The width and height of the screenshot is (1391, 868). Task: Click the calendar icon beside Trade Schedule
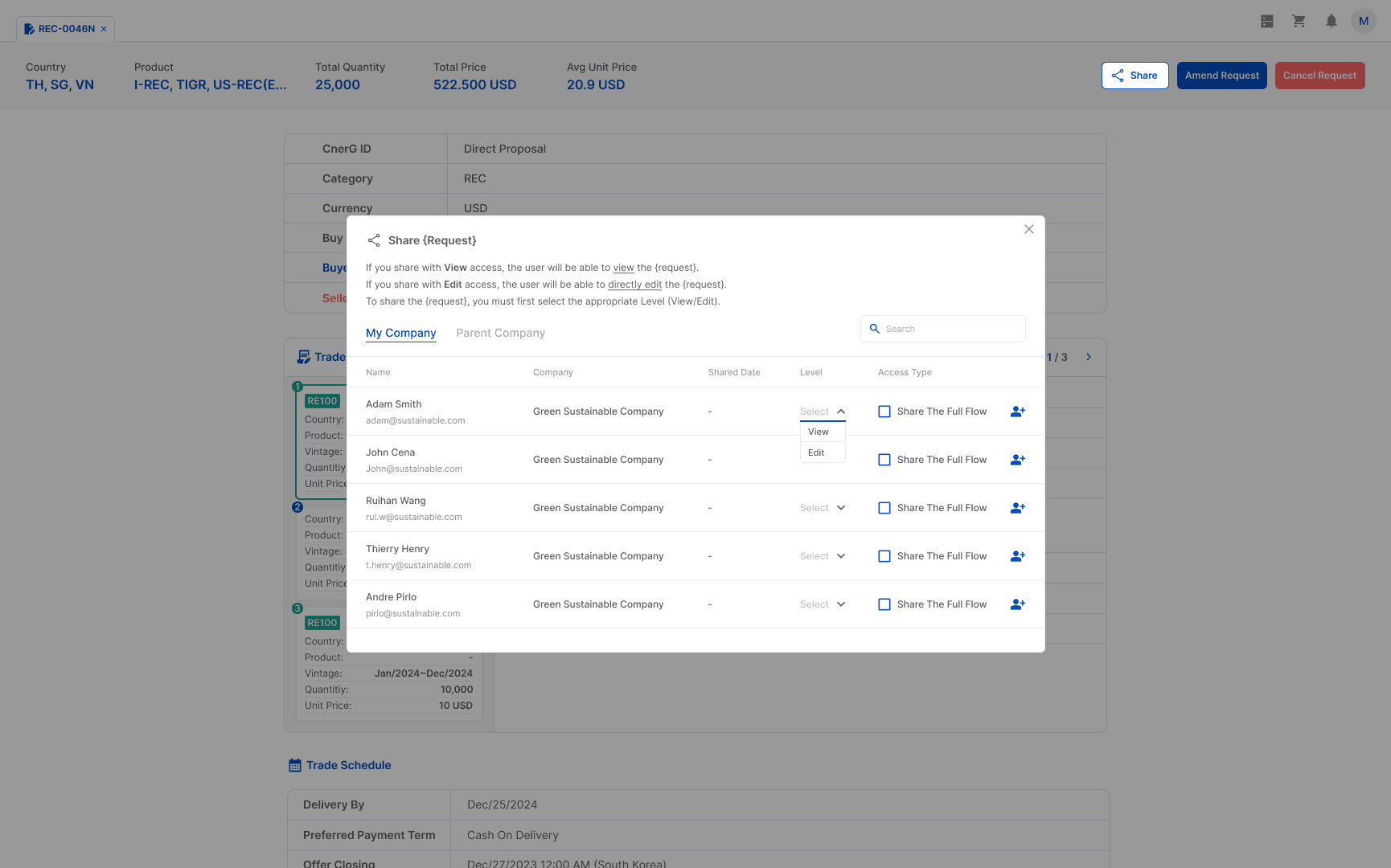294,764
